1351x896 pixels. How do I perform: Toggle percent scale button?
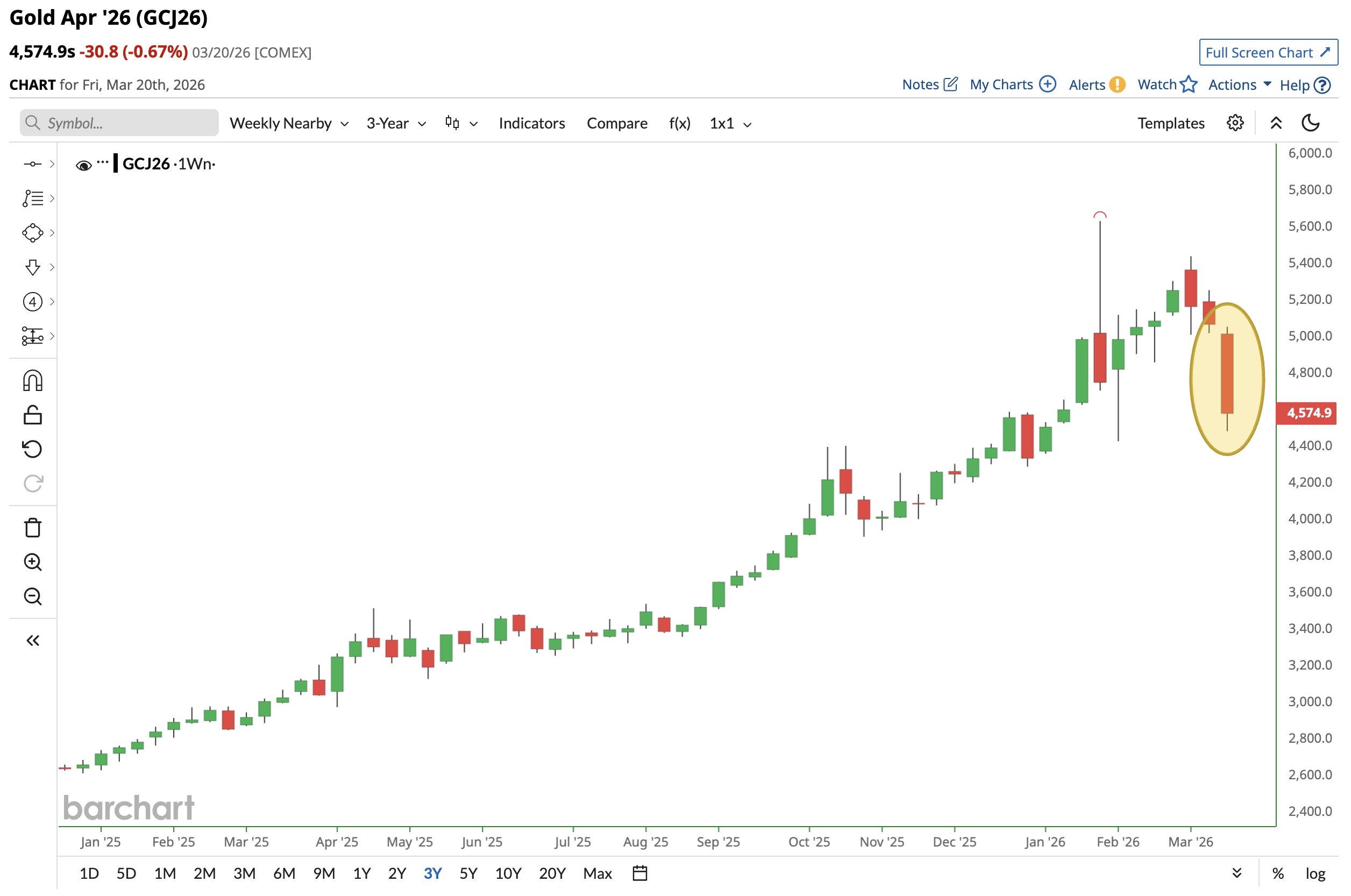pyautogui.click(x=1278, y=874)
